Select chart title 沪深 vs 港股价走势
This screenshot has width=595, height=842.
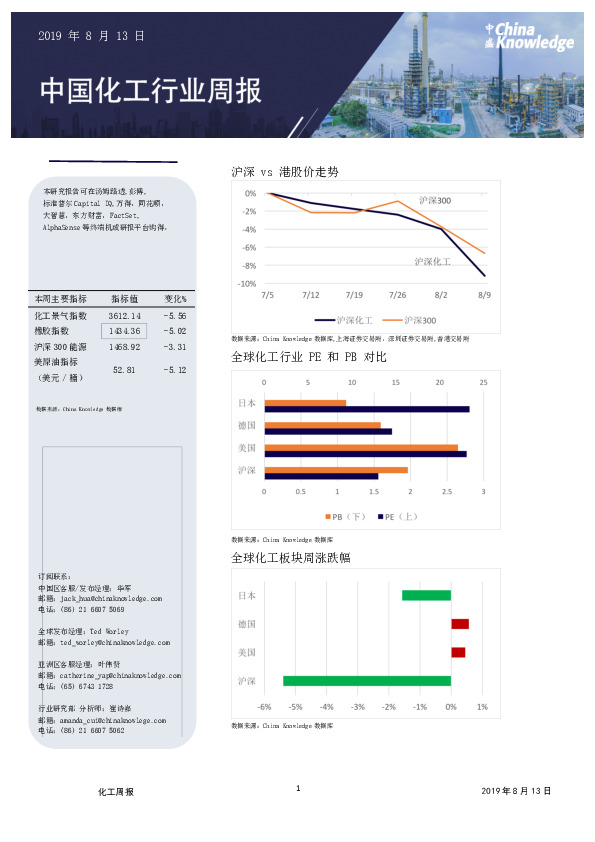click(x=285, y=172)
